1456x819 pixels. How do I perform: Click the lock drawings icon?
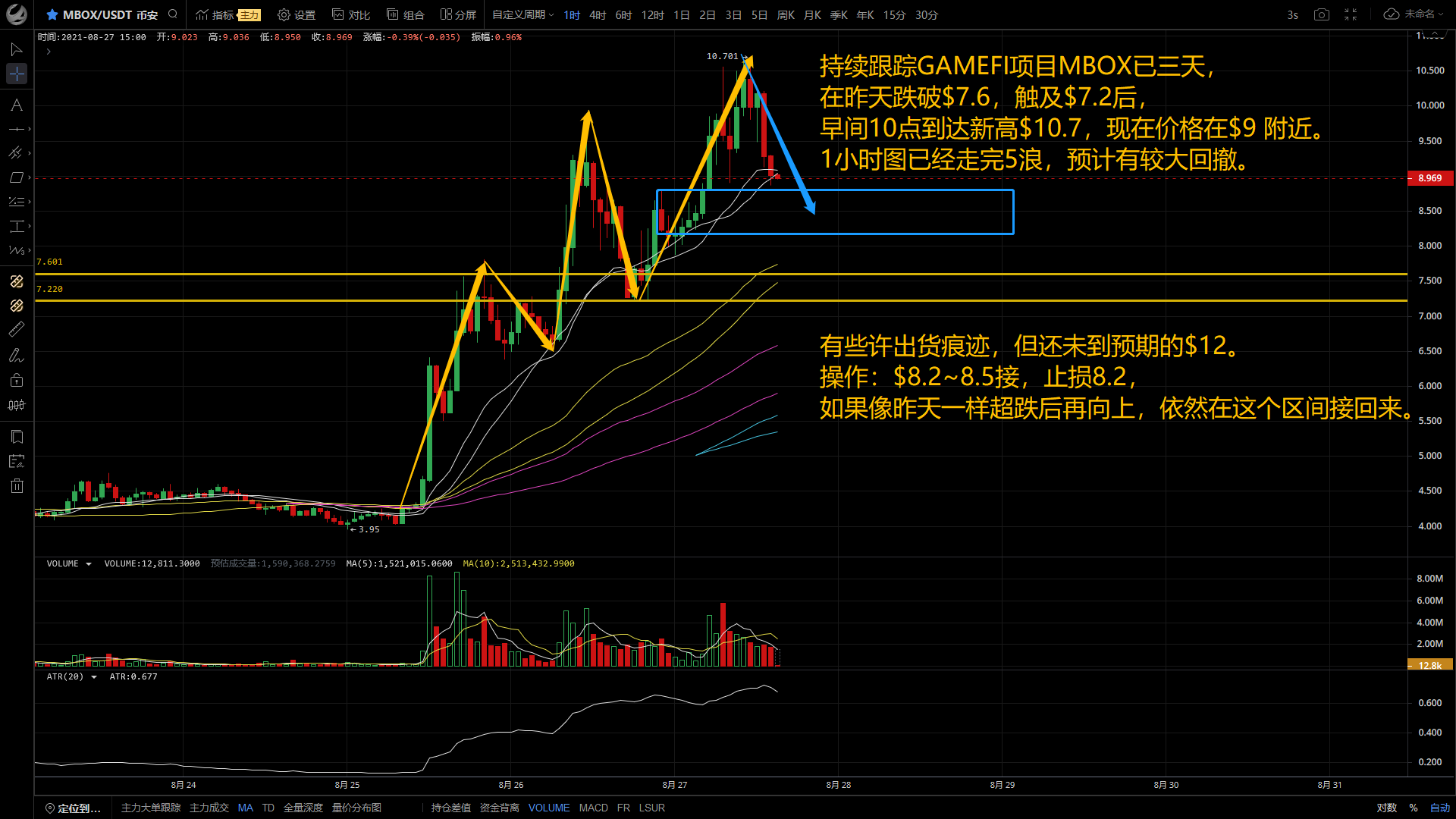(17, 380)
